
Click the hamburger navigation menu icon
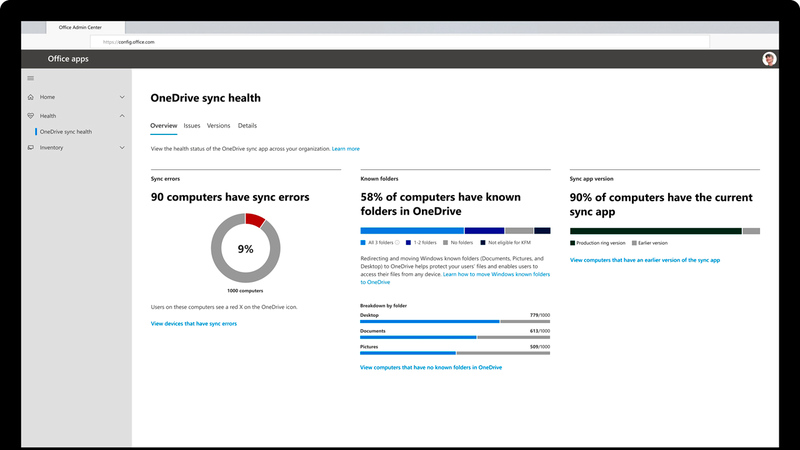pos(30,78)
